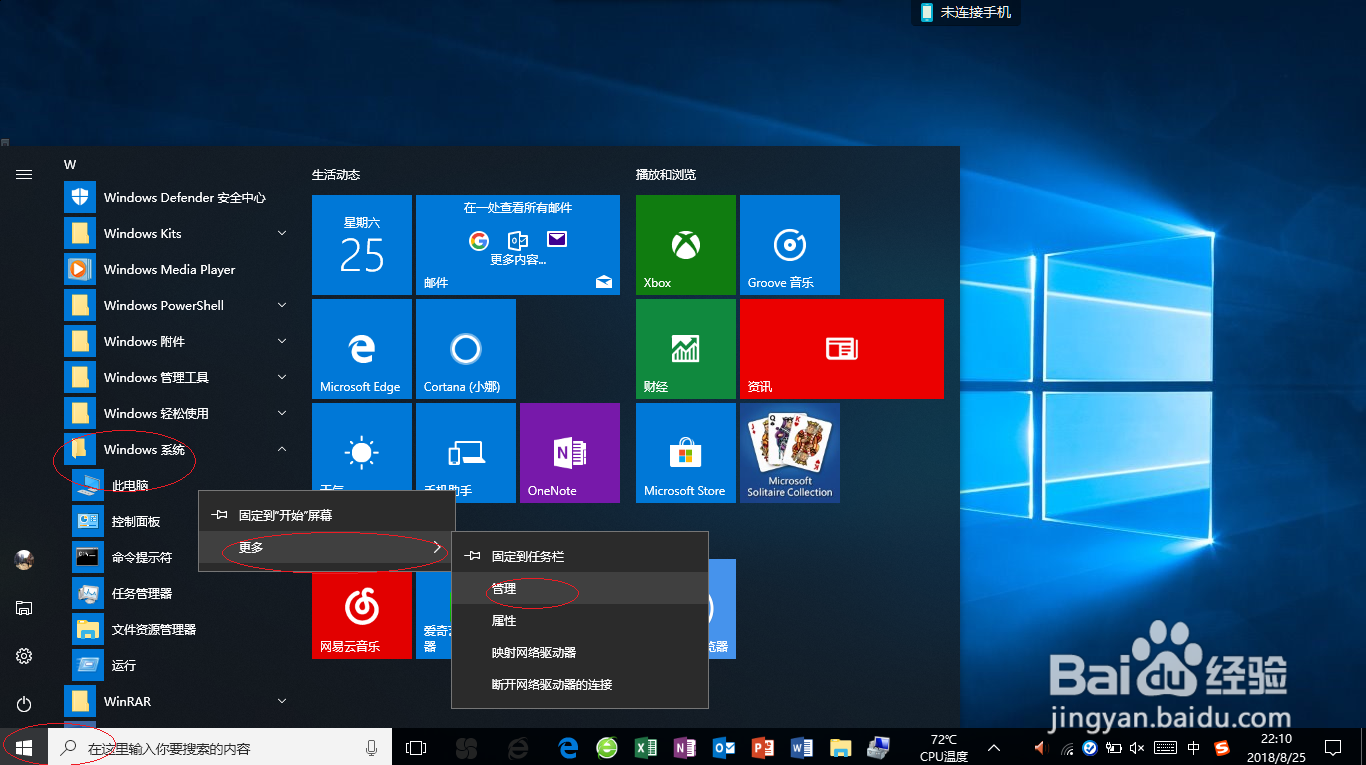Click the muted volume tray icon
Viewport: 1366px width, 765px height.
point(1137,747)
